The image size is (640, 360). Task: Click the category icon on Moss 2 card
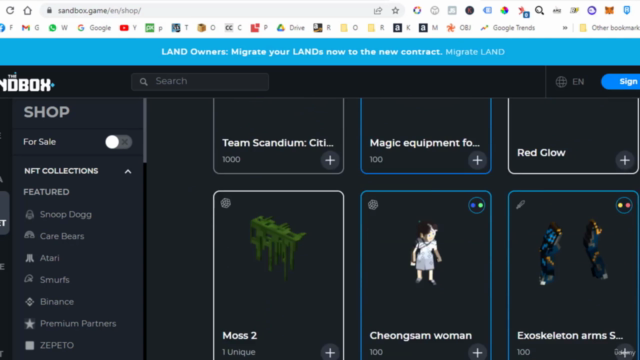pos(226,203)
